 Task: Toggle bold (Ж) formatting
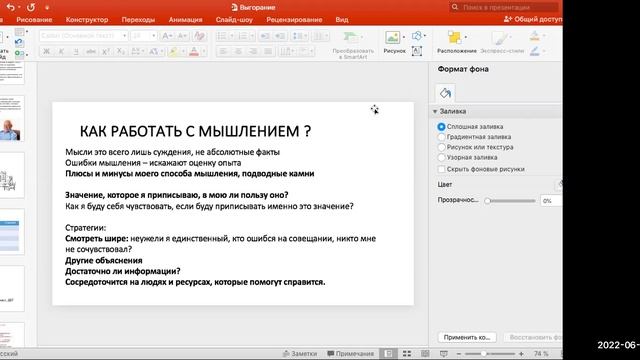[x=47, y=51]
